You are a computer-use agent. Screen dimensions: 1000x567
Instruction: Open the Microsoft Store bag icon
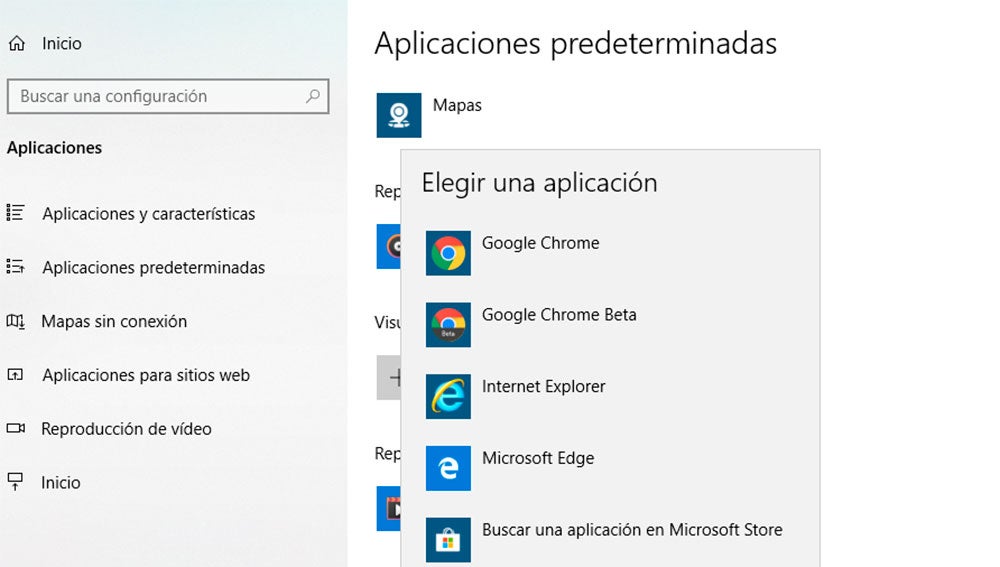(448, 540)
